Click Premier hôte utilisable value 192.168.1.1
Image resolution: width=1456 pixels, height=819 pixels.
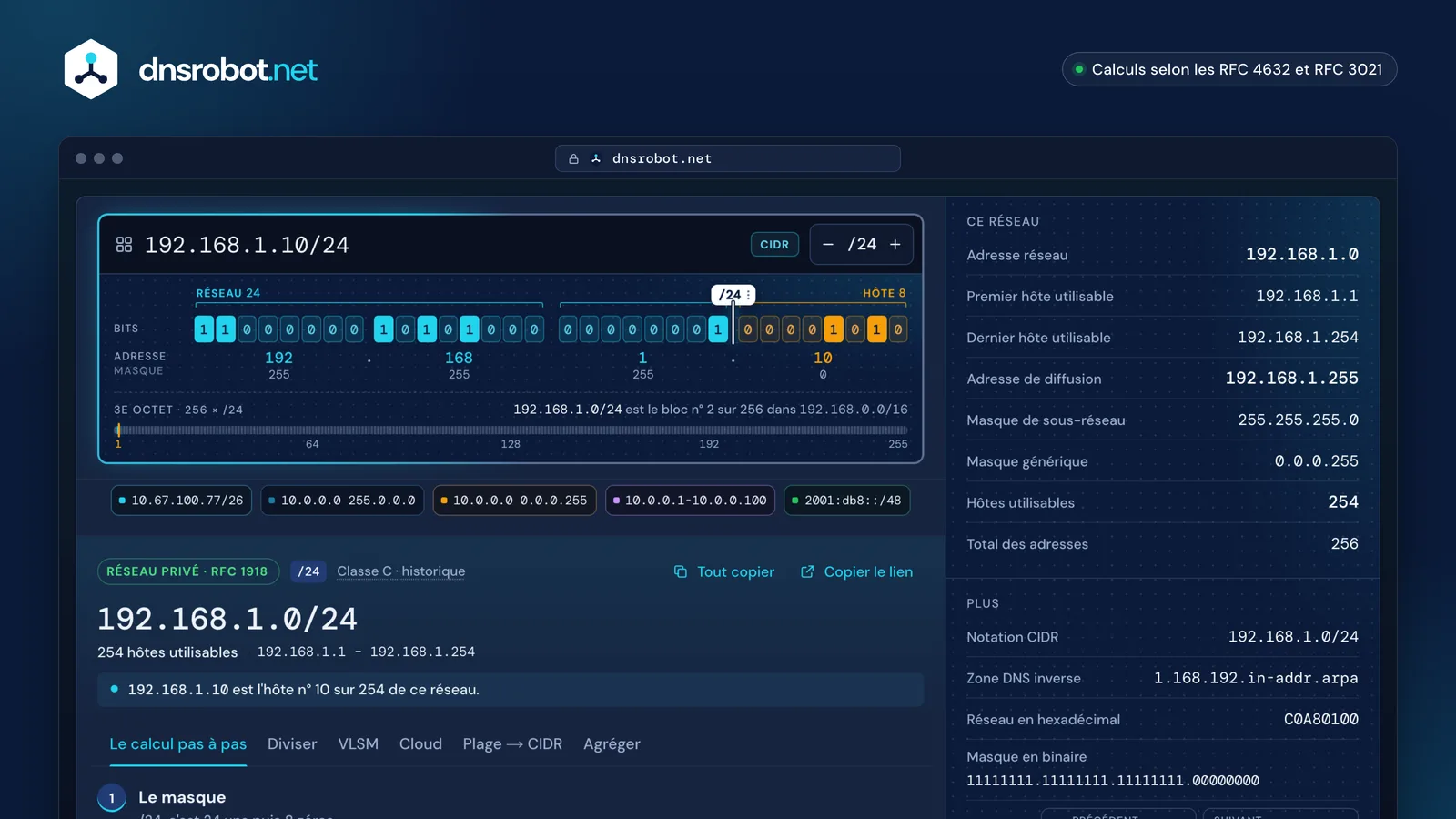1307,297
